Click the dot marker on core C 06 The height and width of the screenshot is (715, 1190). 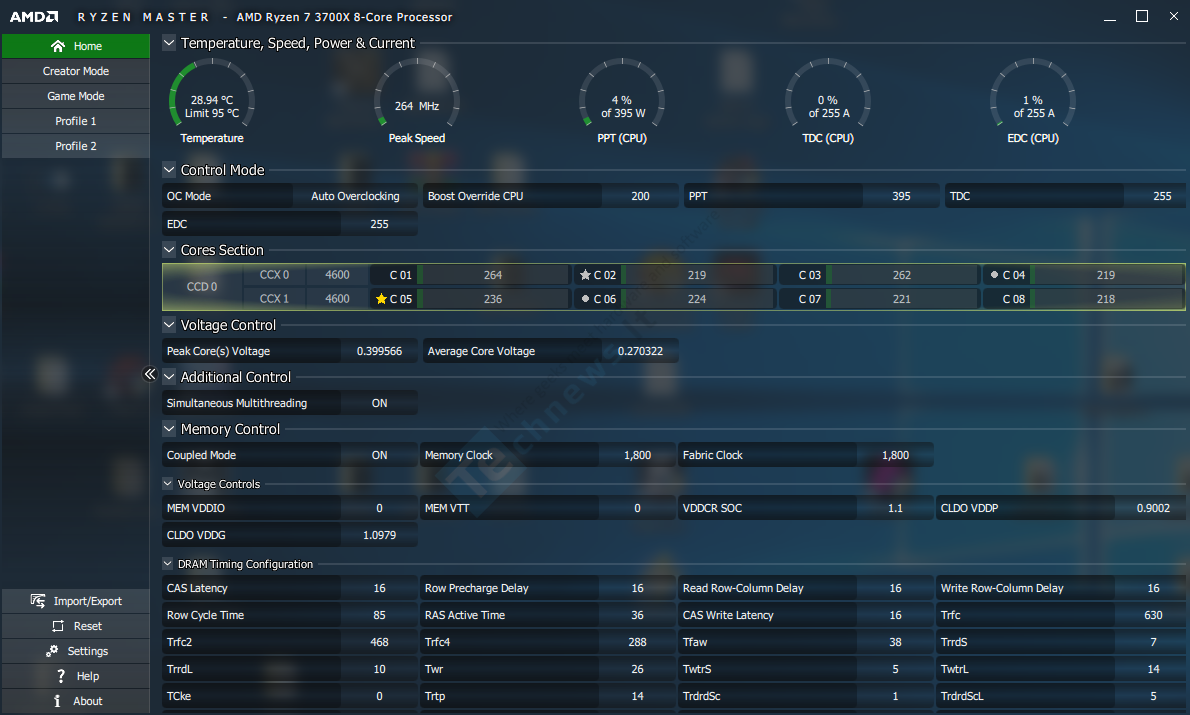(x=585, y=299)
